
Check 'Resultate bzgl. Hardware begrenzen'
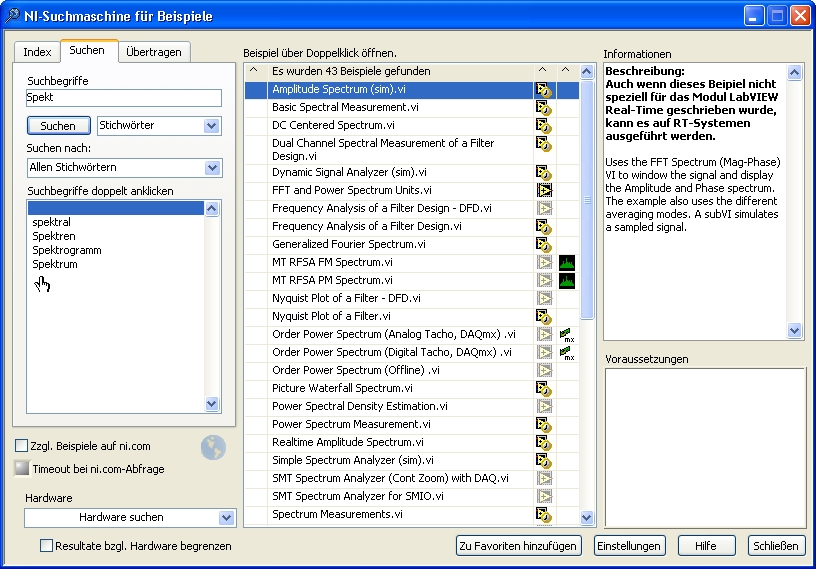[46, 546]
